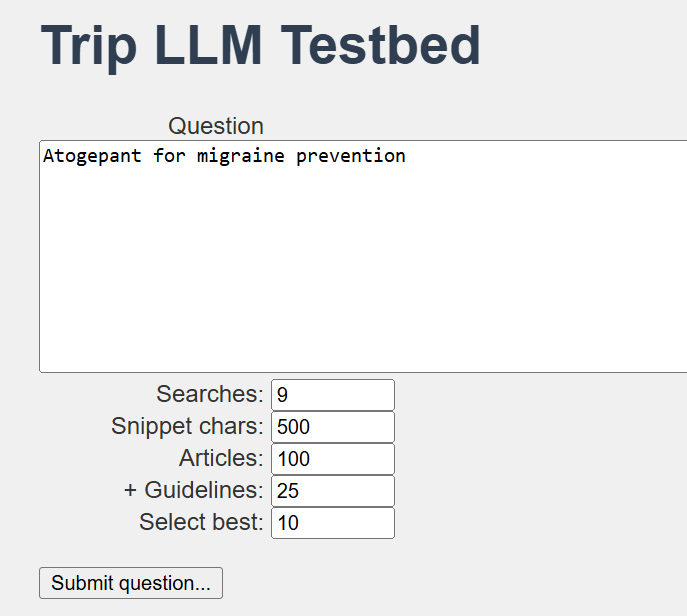The width and height of the screenshot is (687, 616).
Task: Focus the Articles input field
Action: [332, 459]
